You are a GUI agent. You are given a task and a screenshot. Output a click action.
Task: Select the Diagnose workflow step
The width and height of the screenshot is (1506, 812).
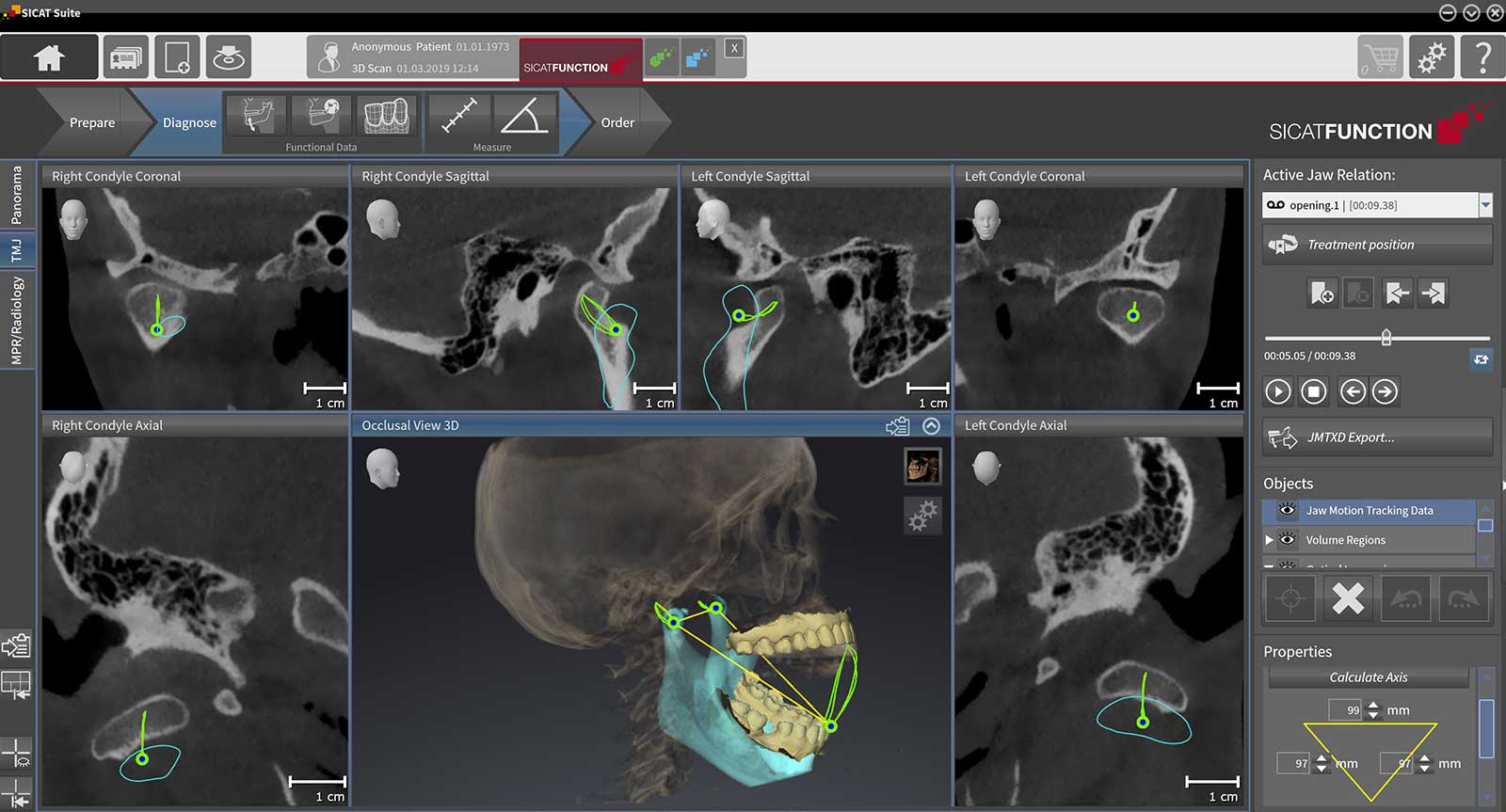(189, 122)
